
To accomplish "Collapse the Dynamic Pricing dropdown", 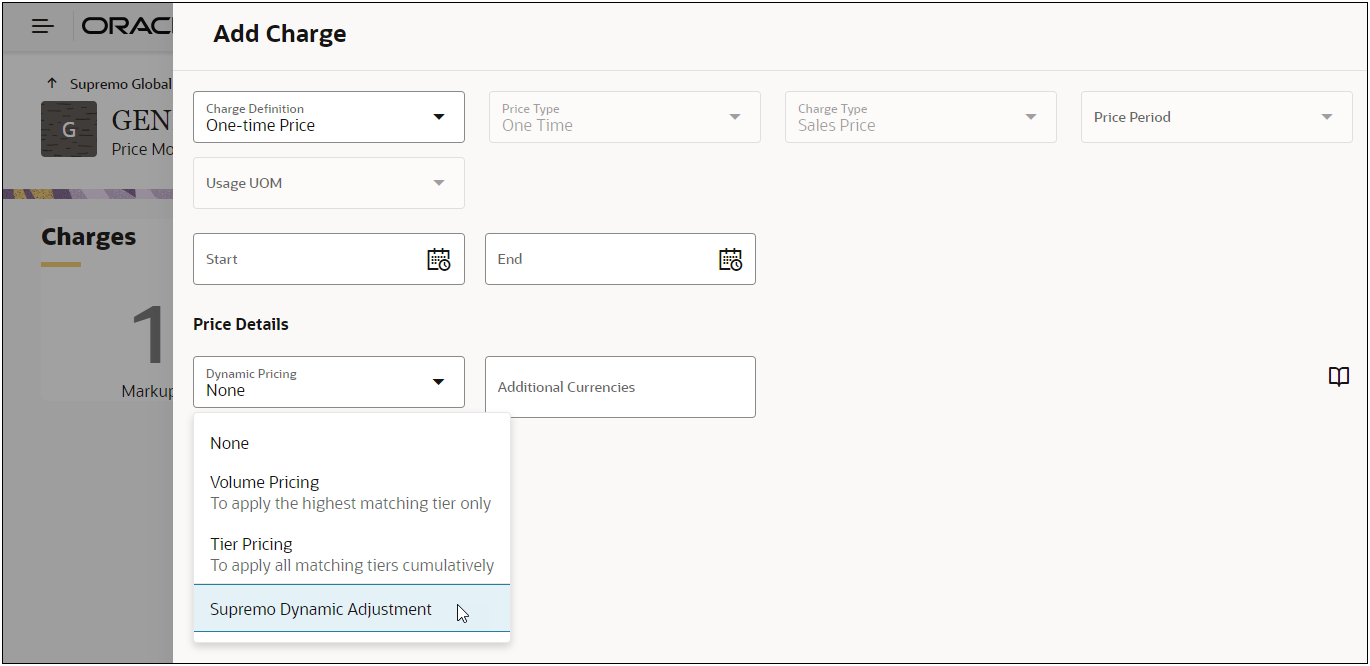I will click(438, 382).
